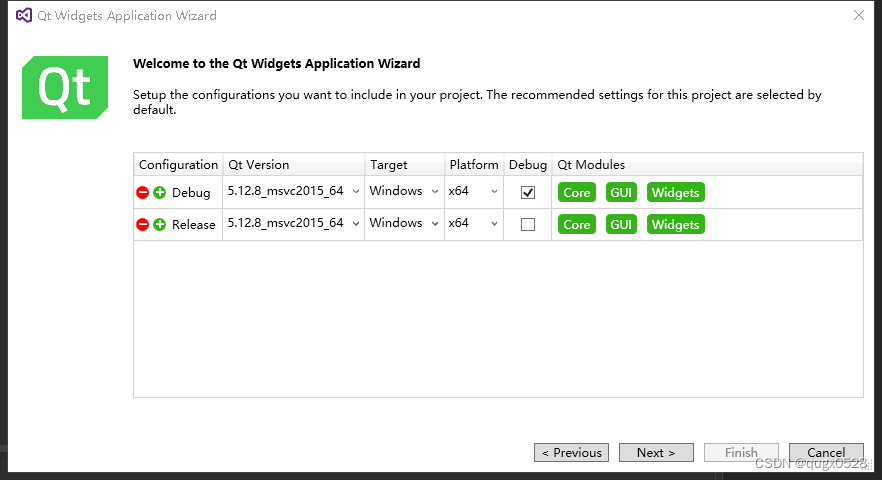Open Target dropdown in Debug row
This screenshot has width=882, height=480.
tap(404, 191)
